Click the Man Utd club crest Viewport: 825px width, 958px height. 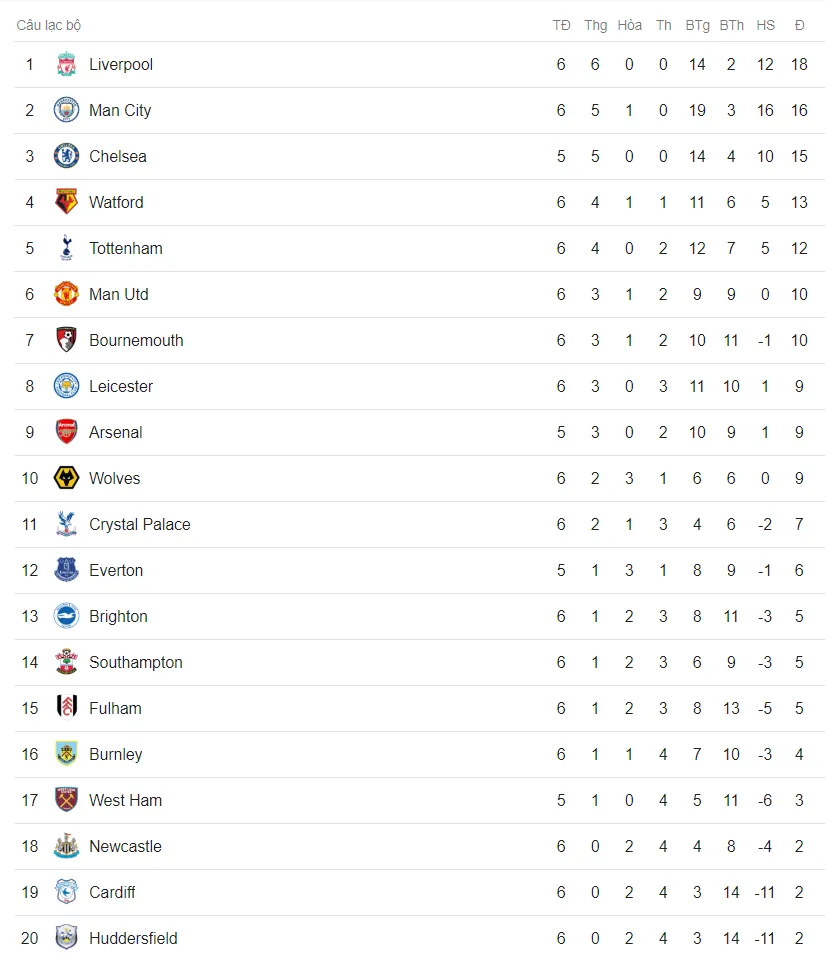66,294
